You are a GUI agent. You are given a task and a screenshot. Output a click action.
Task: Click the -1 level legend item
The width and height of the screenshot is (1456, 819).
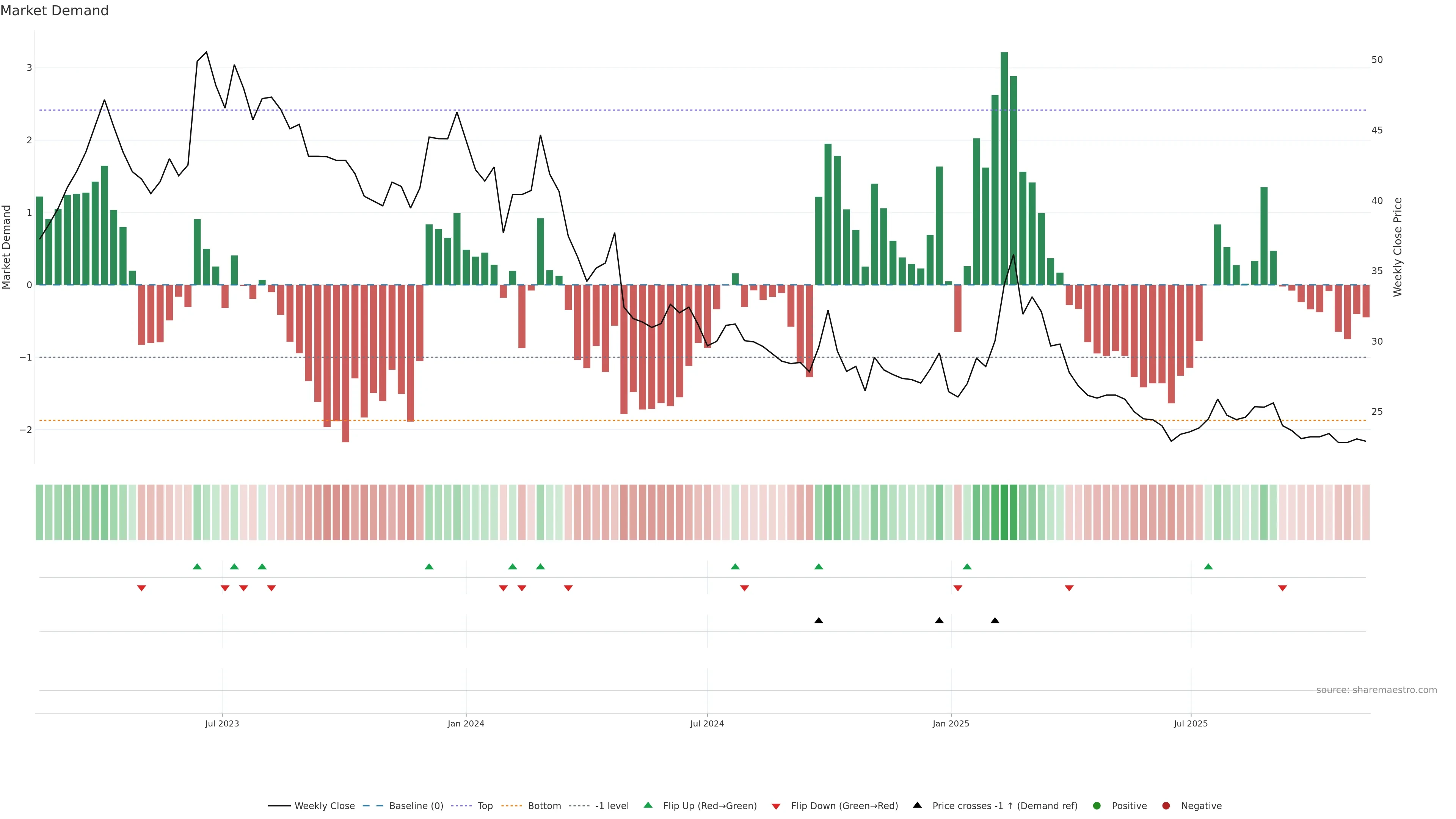(612, 806)
